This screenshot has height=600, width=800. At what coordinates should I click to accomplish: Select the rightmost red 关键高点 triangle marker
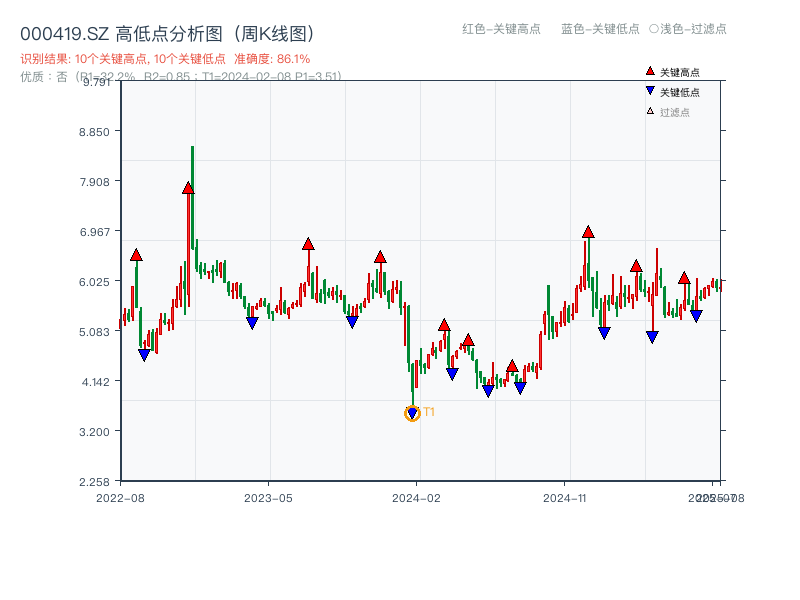(684, 279)
